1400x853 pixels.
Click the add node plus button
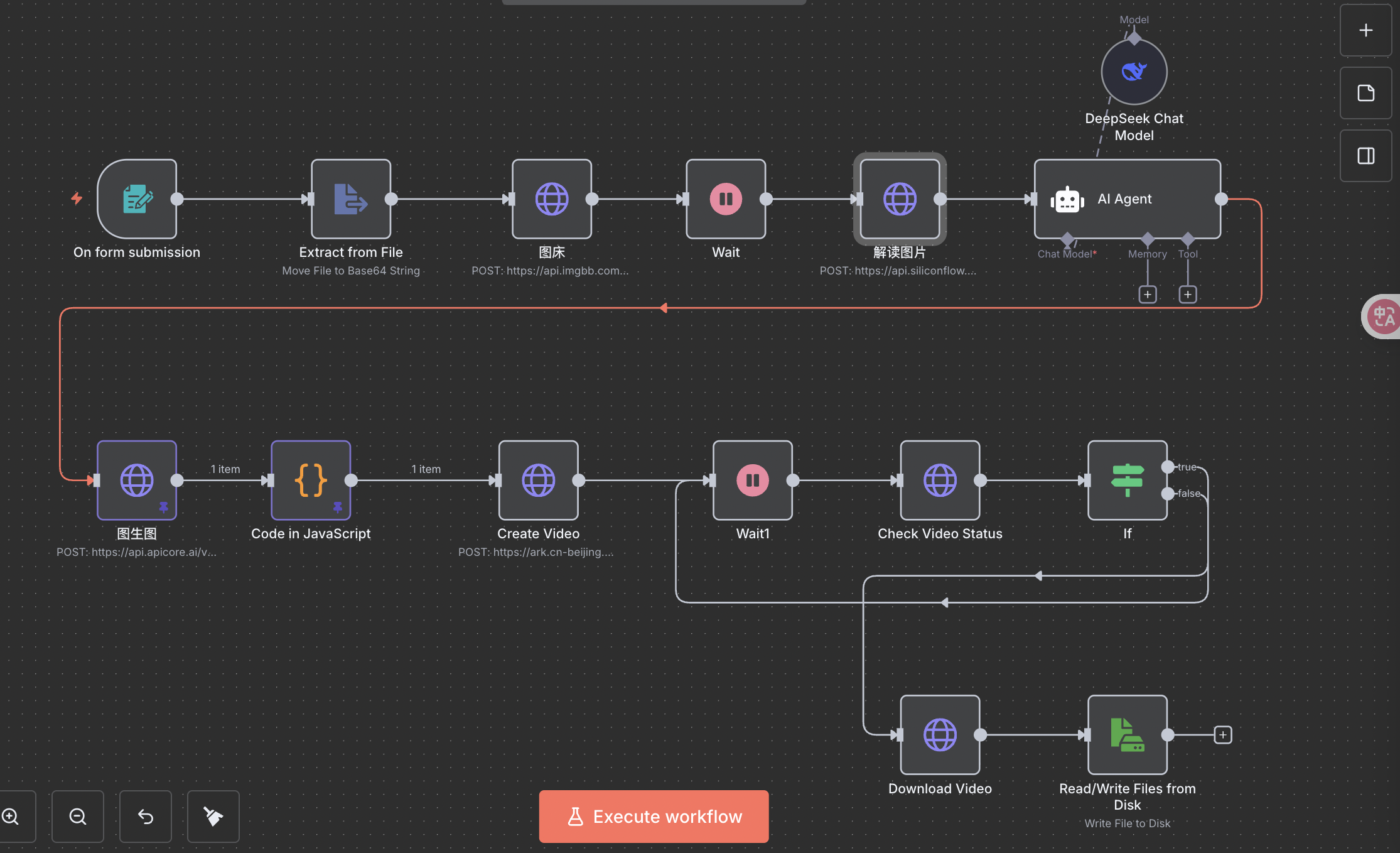1365,30
